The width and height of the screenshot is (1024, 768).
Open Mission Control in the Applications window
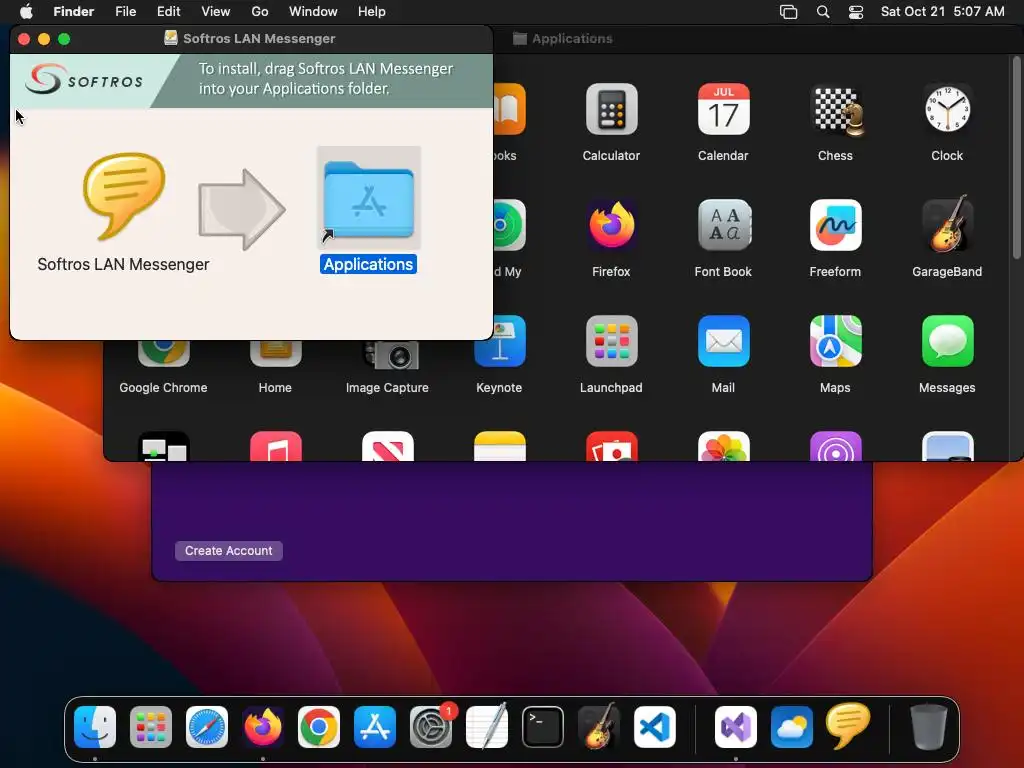pos(163,447)
